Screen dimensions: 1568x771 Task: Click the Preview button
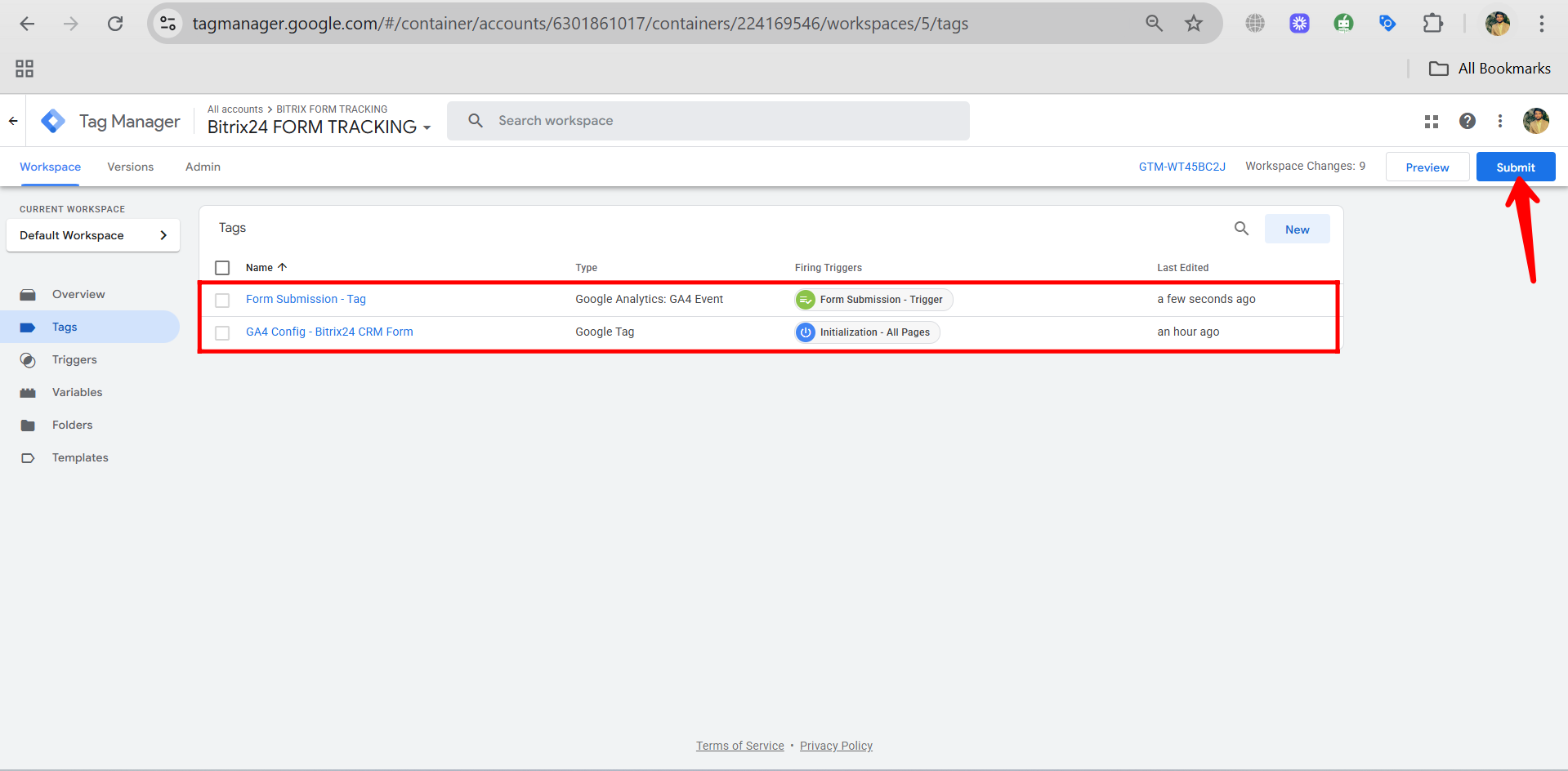1427,167
